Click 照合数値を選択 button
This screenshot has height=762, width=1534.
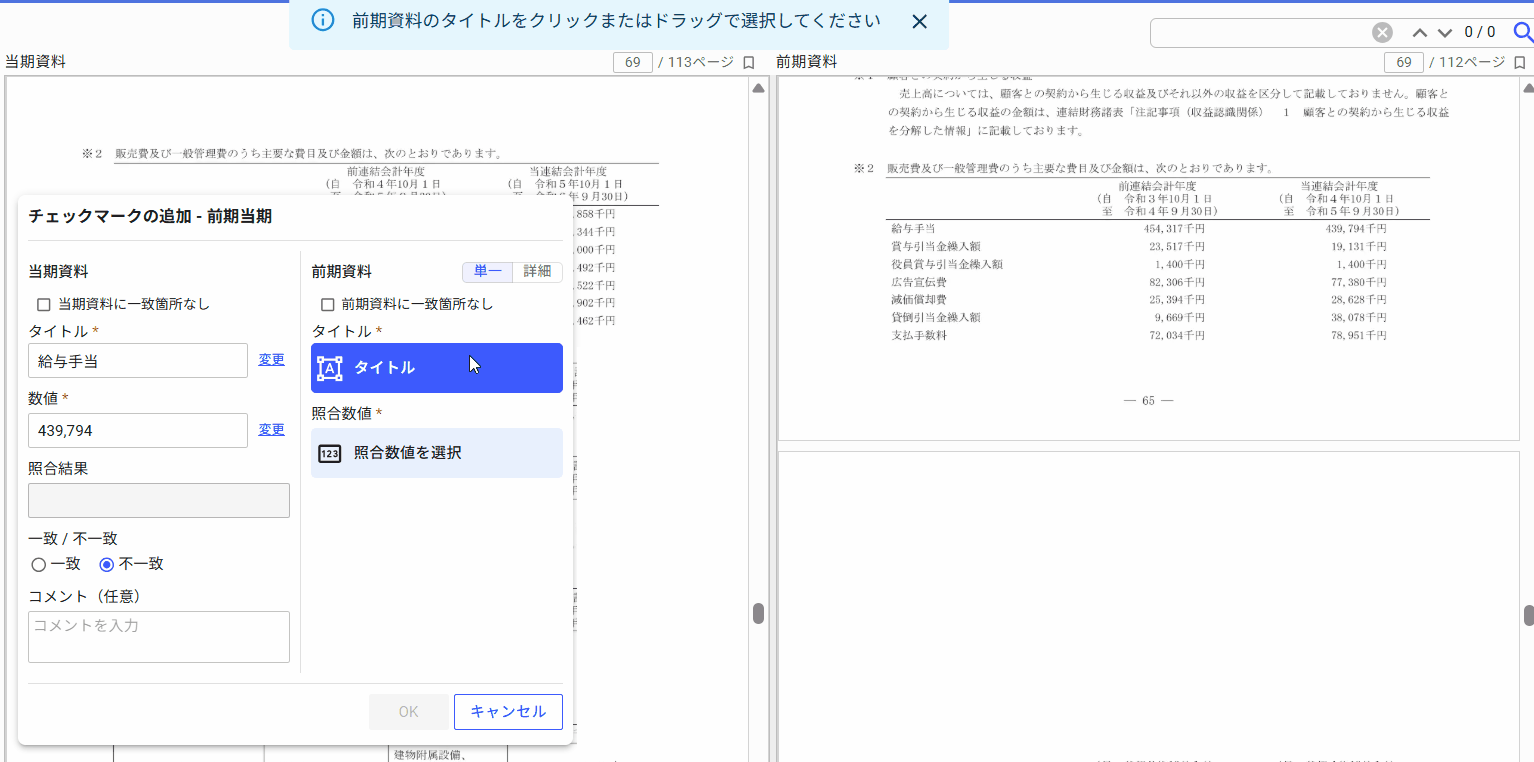click(437, 453)
